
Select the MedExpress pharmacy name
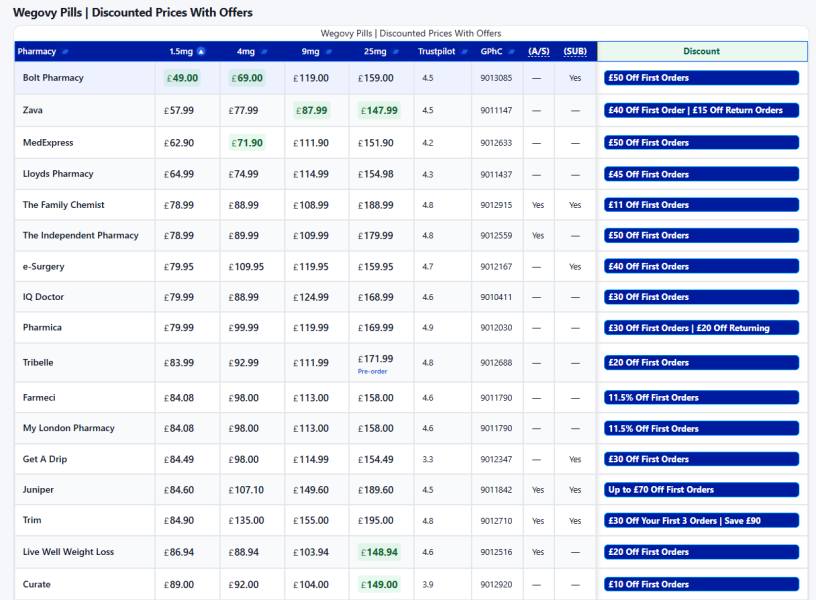[48, 143]
